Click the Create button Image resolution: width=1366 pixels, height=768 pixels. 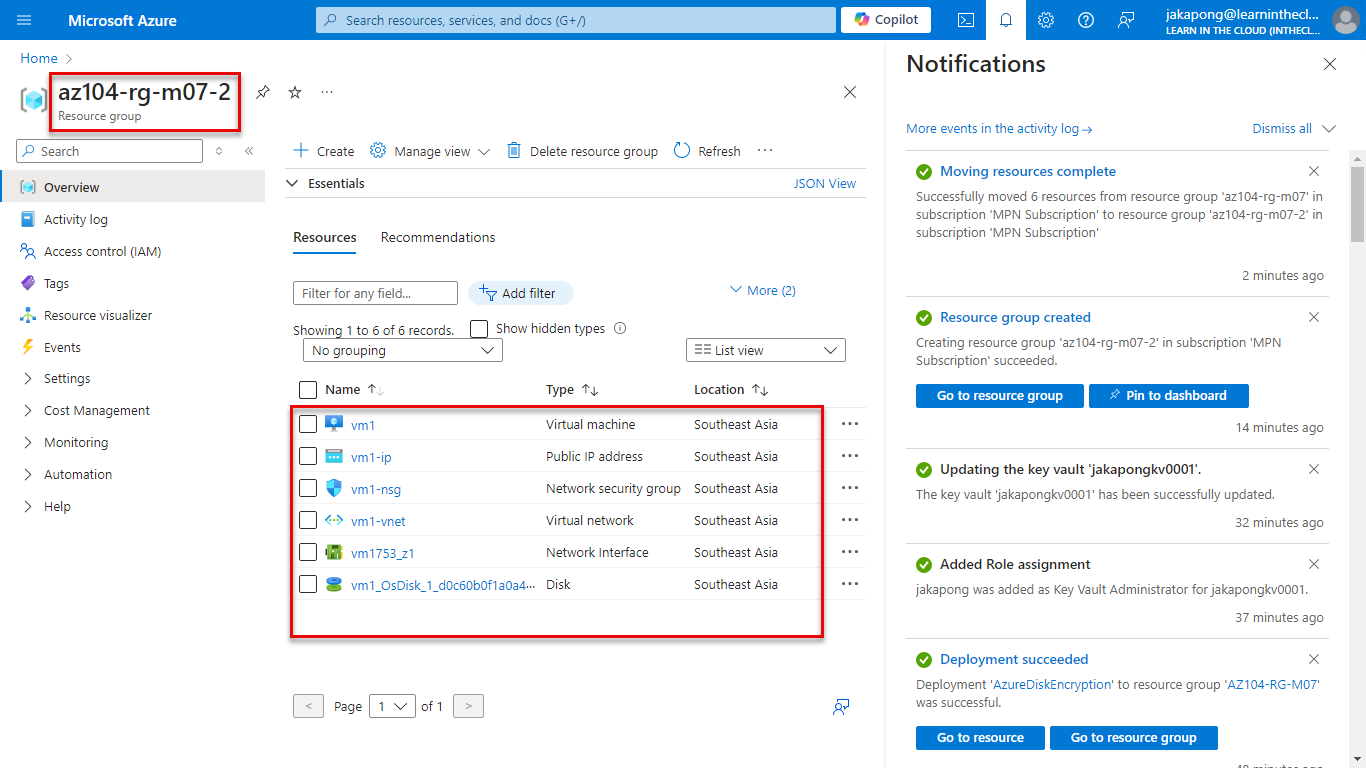click(324, 151)
